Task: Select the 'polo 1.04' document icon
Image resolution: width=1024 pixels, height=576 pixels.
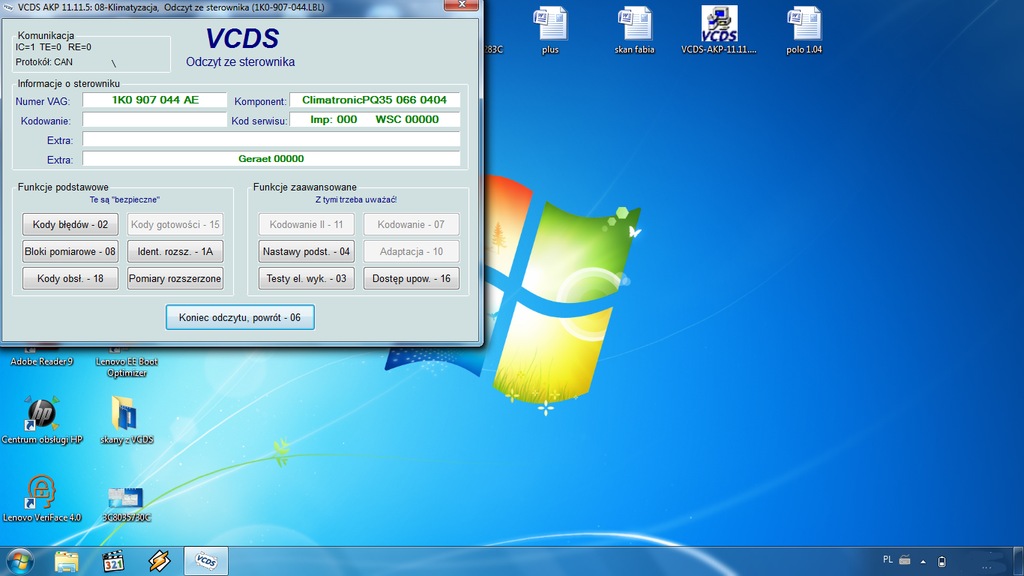Action: (x=804, y=30)
